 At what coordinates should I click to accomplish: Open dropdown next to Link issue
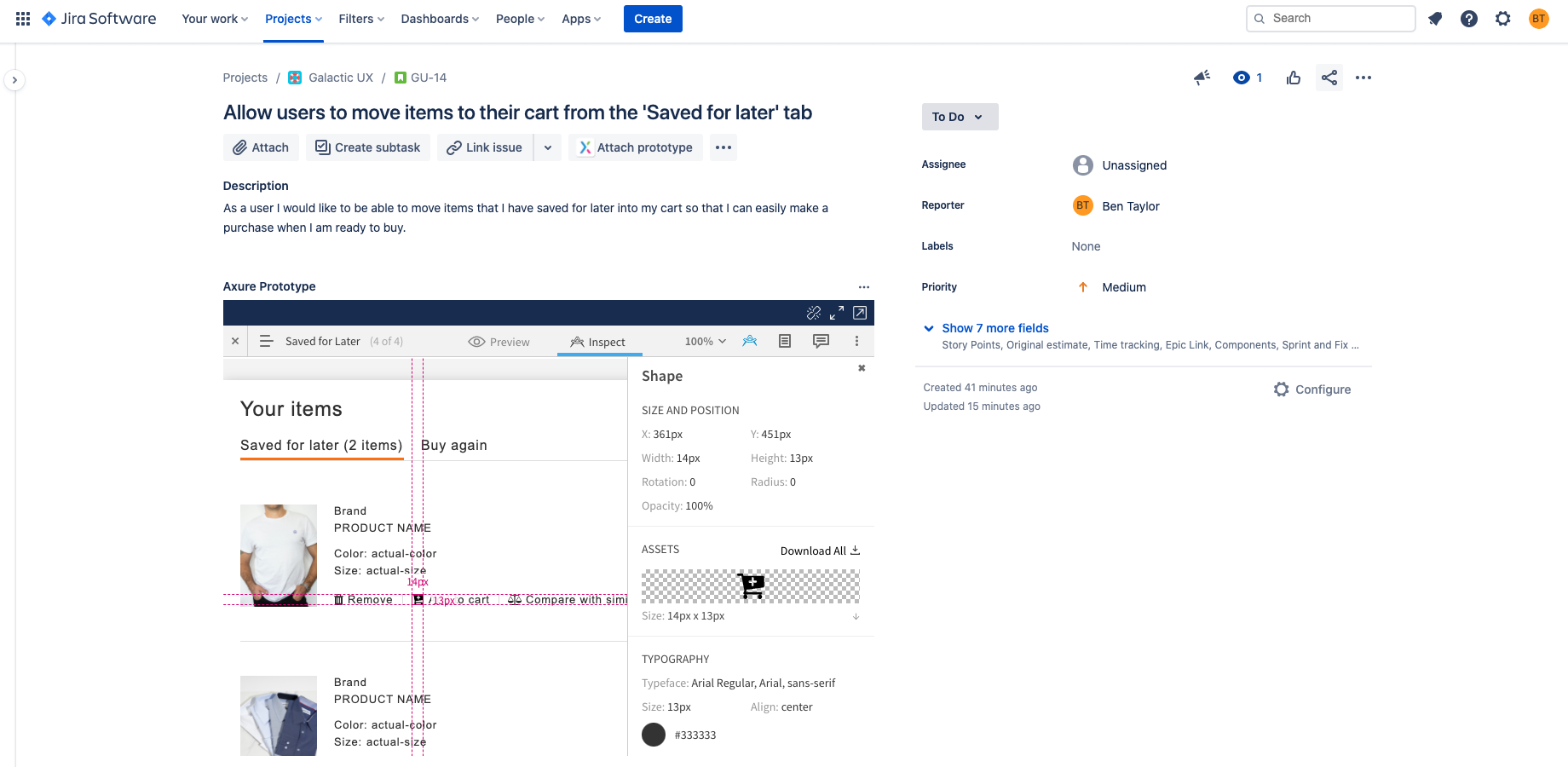click(548, 147)
